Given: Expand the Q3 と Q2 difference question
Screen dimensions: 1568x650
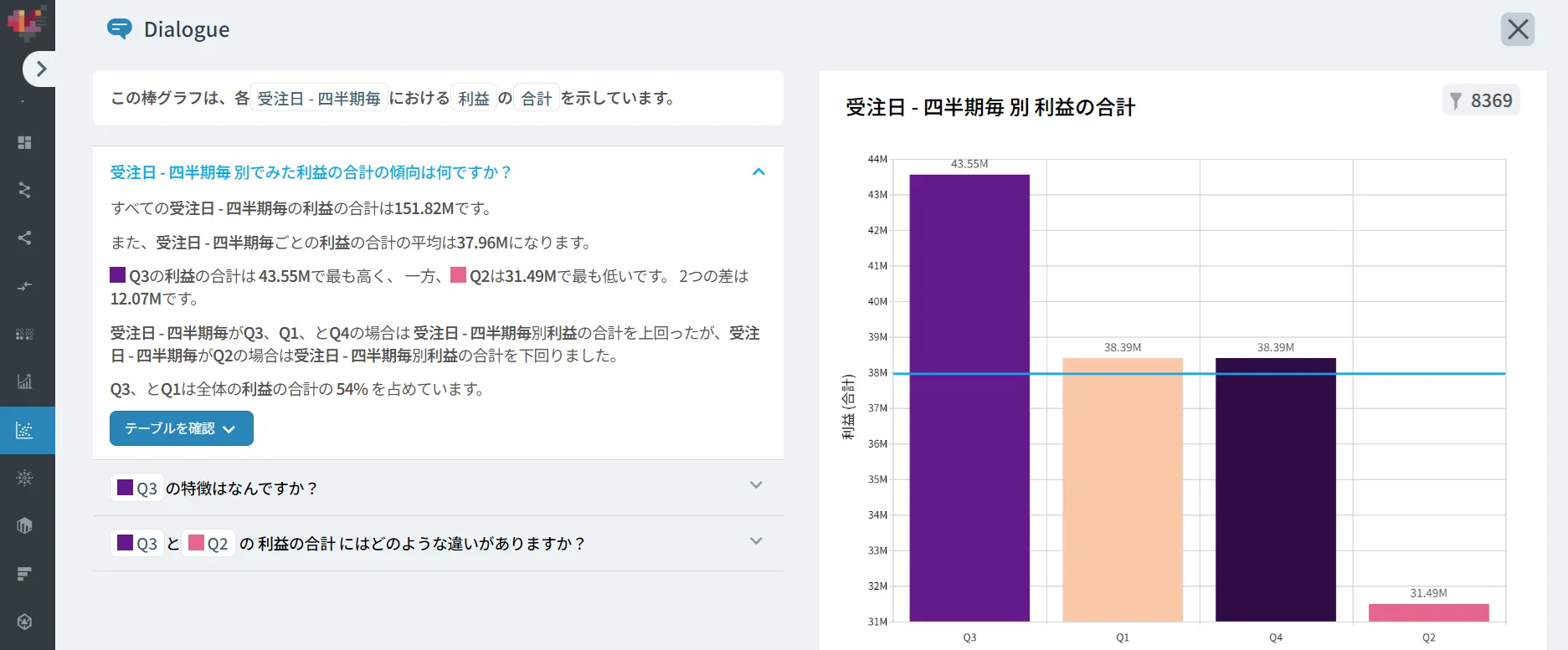Looking at the screenshot, I should pyautogui.click(x=756, y=541).
